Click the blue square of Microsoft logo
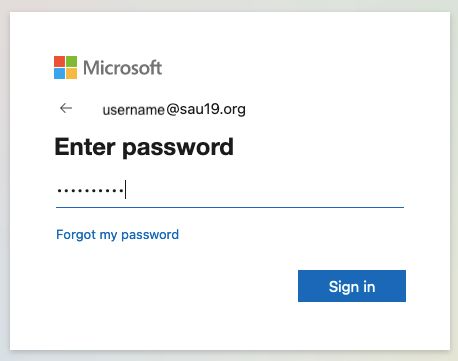This screenshot has width=458, height=361. pyautogui.click(x=59, y=73)
